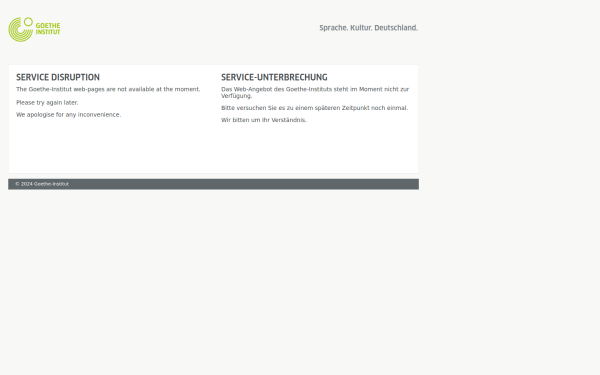600x375 pixels.
Task: Click the 'Please try again later.' line
Action: pos(47,103)
